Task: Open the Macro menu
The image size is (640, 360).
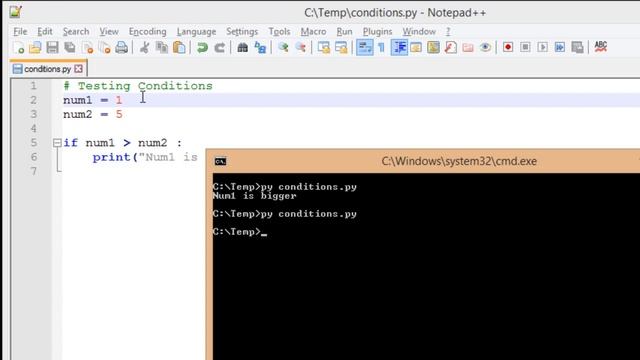Action: (313, 31)
